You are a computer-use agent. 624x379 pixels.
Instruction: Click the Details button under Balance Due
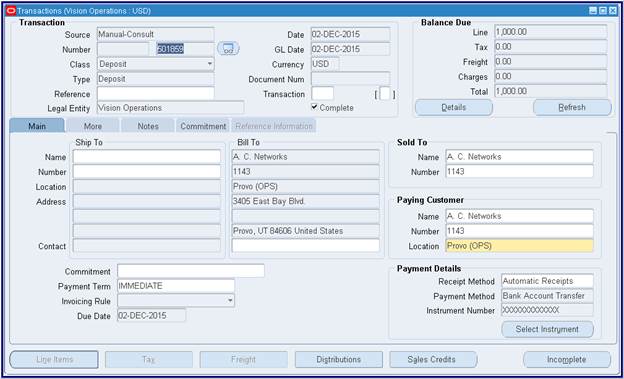[454, 107]
